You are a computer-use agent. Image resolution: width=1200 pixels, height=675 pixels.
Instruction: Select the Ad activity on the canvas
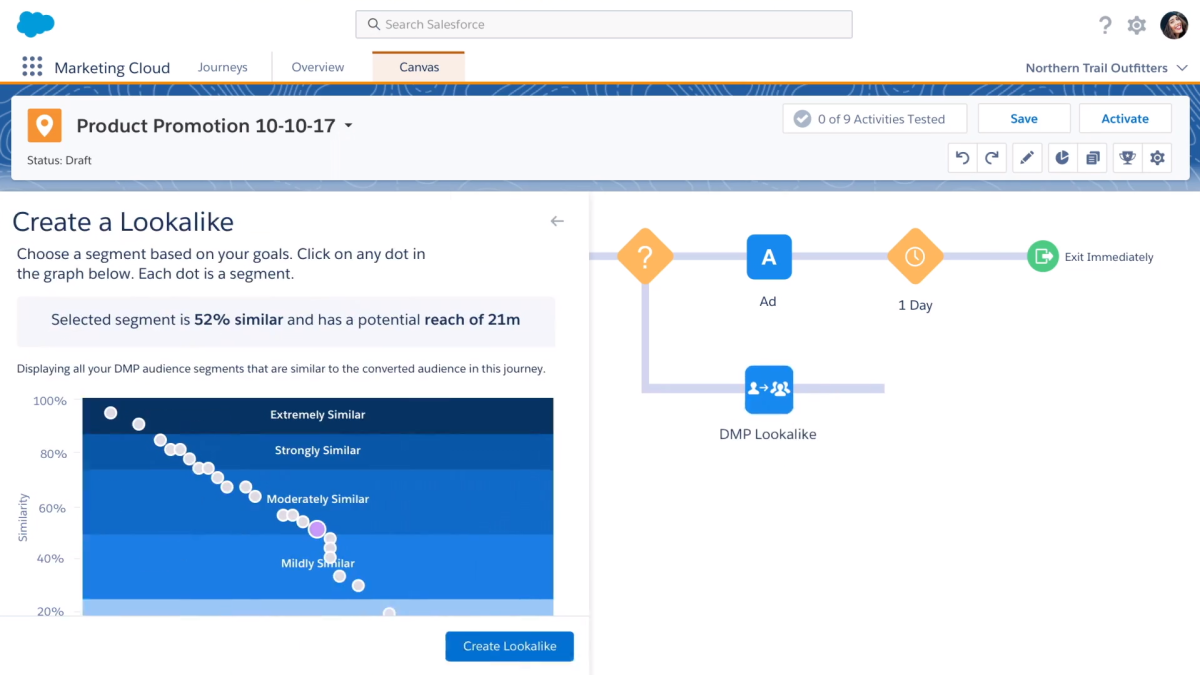pos(768,256)
